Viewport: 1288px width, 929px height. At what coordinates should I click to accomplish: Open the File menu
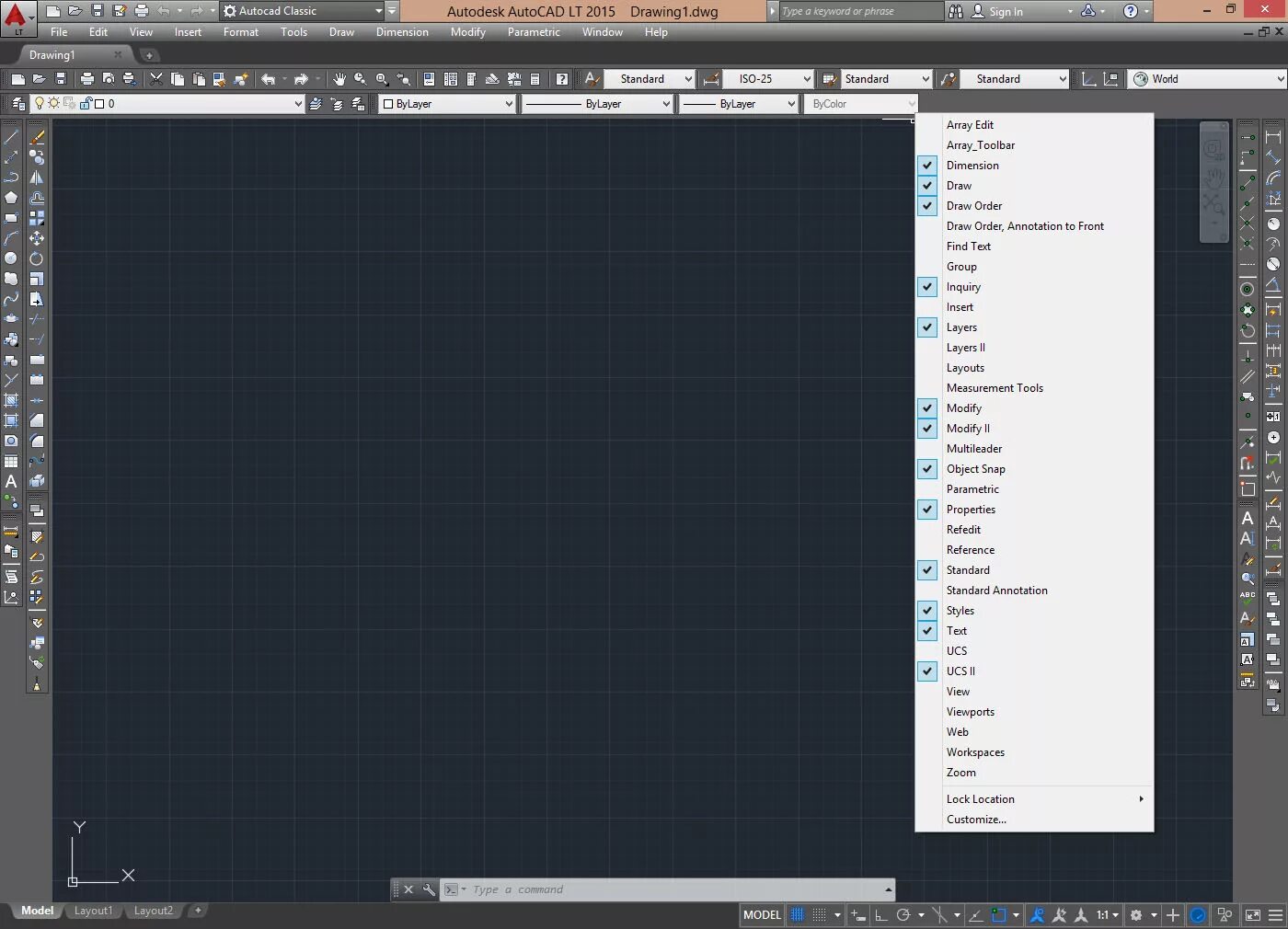point(59,32)
